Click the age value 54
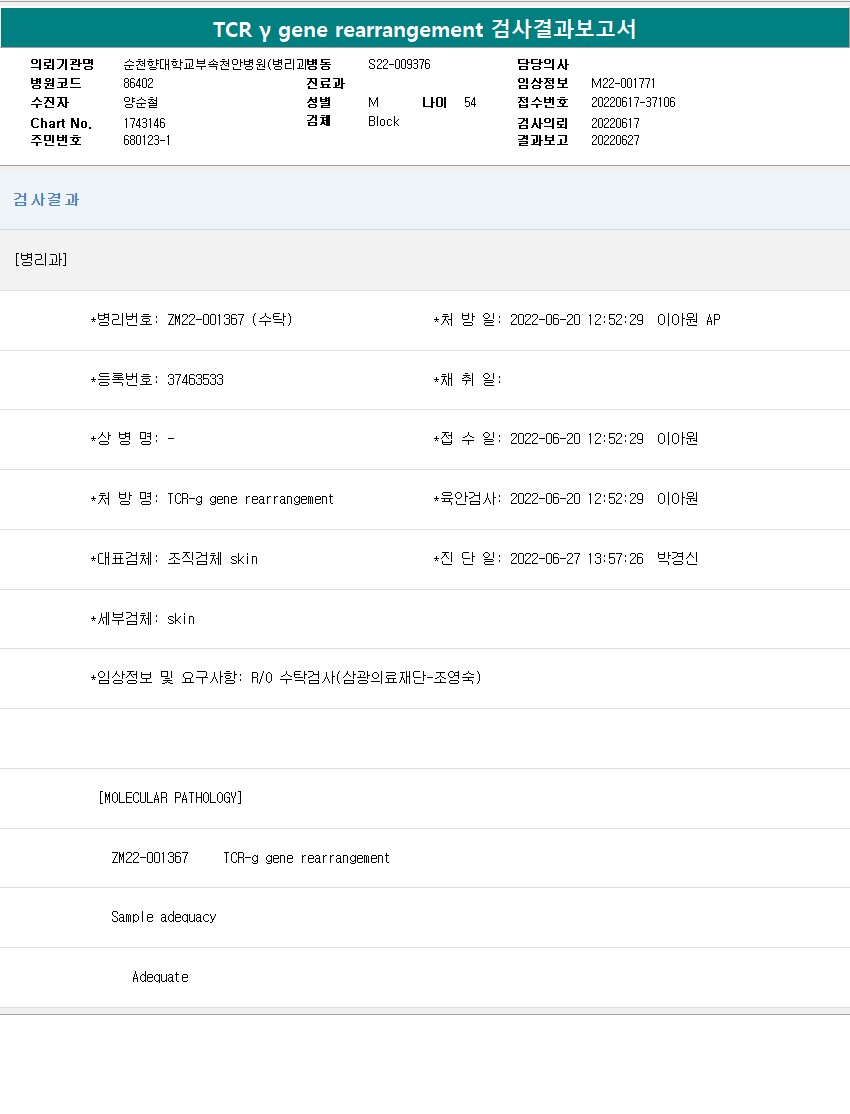The image size is (850, 1114). (x=470, y=102)
